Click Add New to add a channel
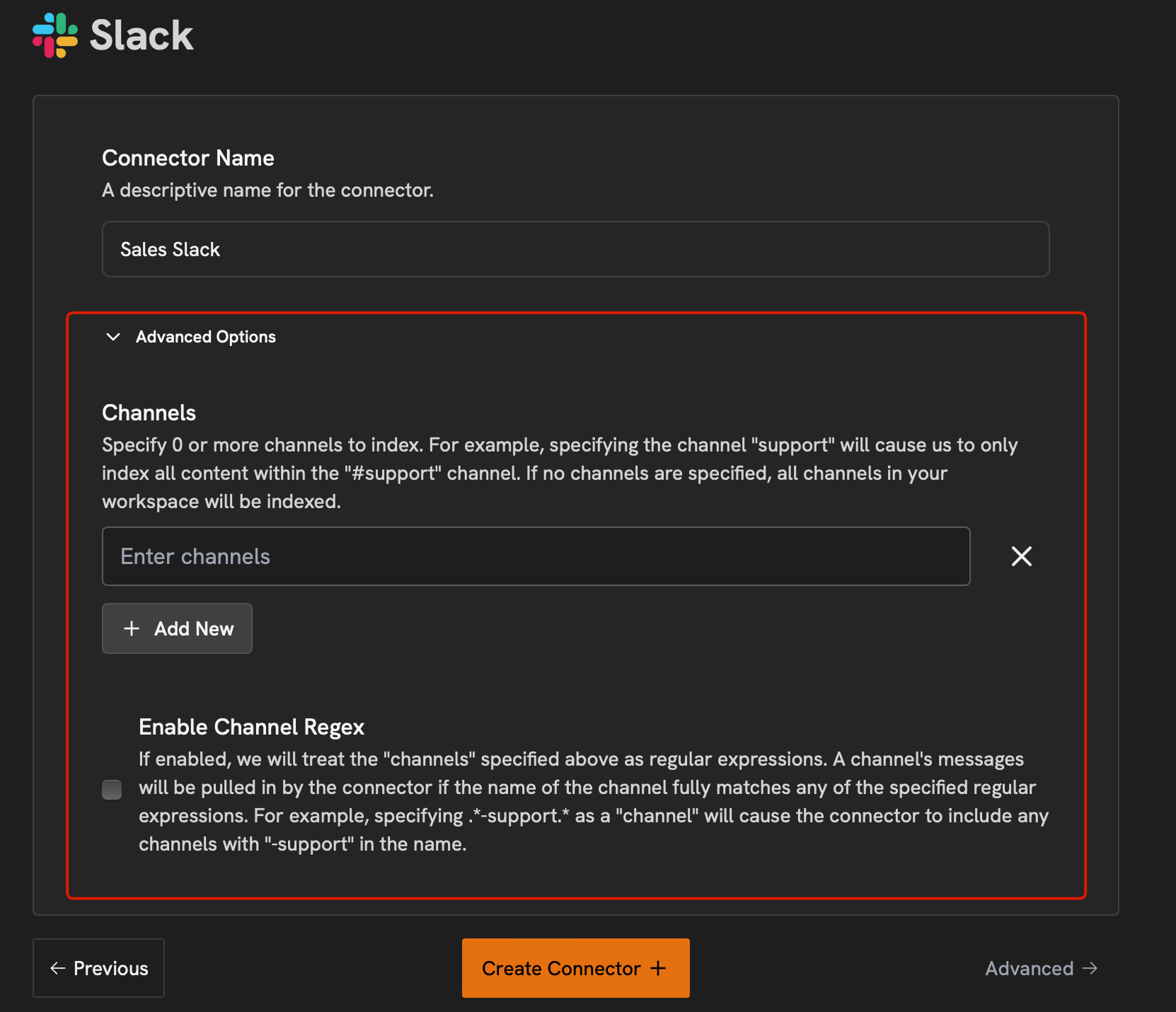This screenshot has height=1012, width=1176. [177, 628]
